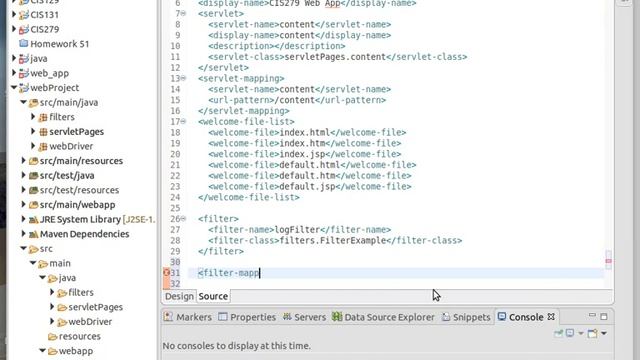Click the servletPages.content class text
640x360 pixels.
click(335, 57)
